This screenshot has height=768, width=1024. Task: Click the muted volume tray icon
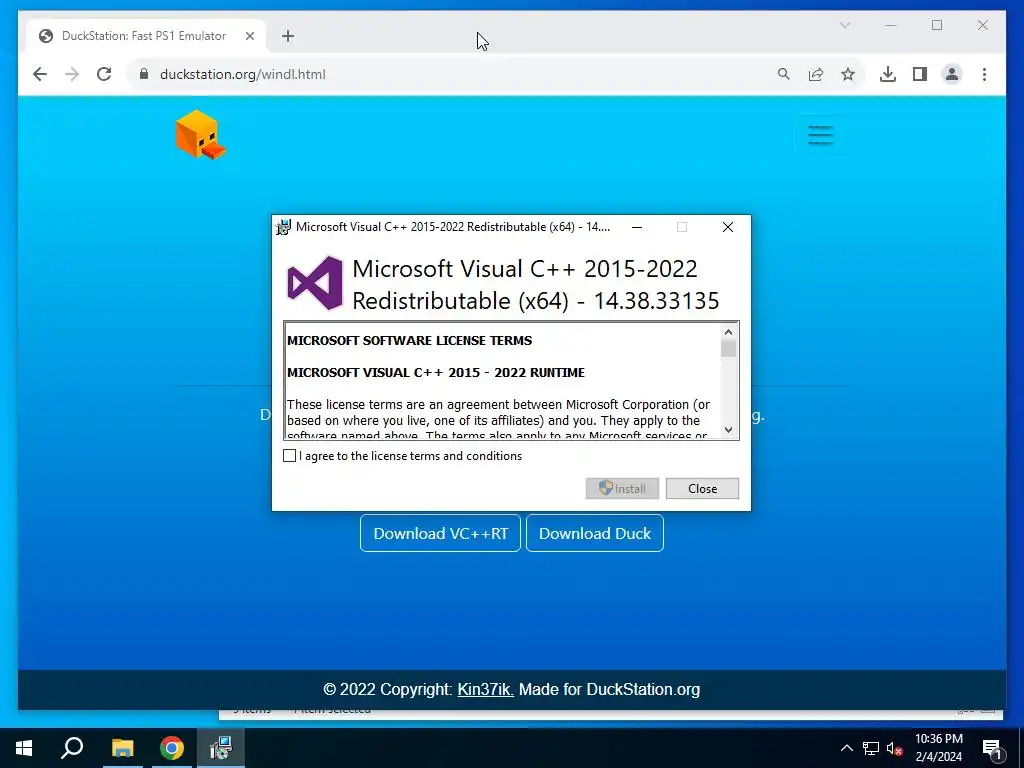pyautogui.click(x=894, y=748)
